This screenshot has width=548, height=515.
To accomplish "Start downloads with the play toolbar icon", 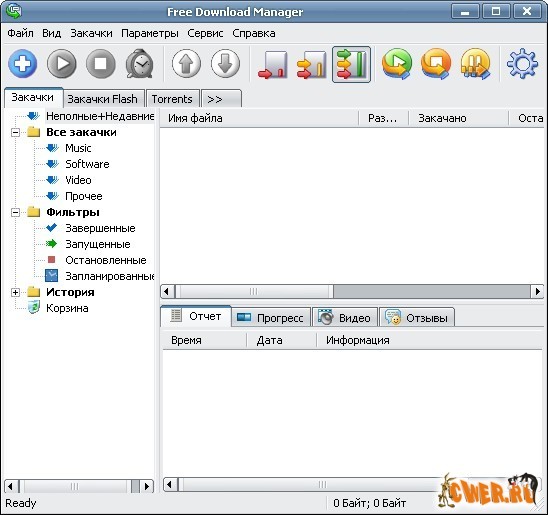I will 62,64.
